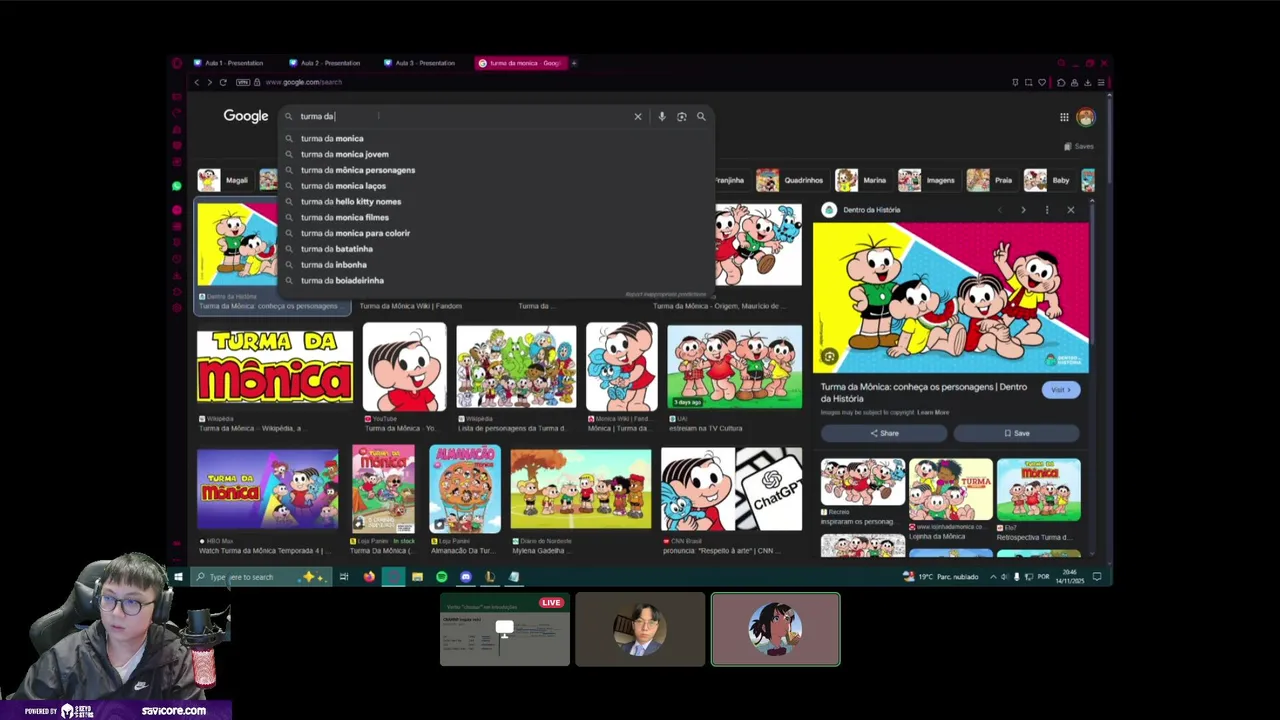Image resolution: width=1280 pixels, height=720 pixels.
Task: Filter images by the Quadrinhos chip
Action: click(791, 180)
